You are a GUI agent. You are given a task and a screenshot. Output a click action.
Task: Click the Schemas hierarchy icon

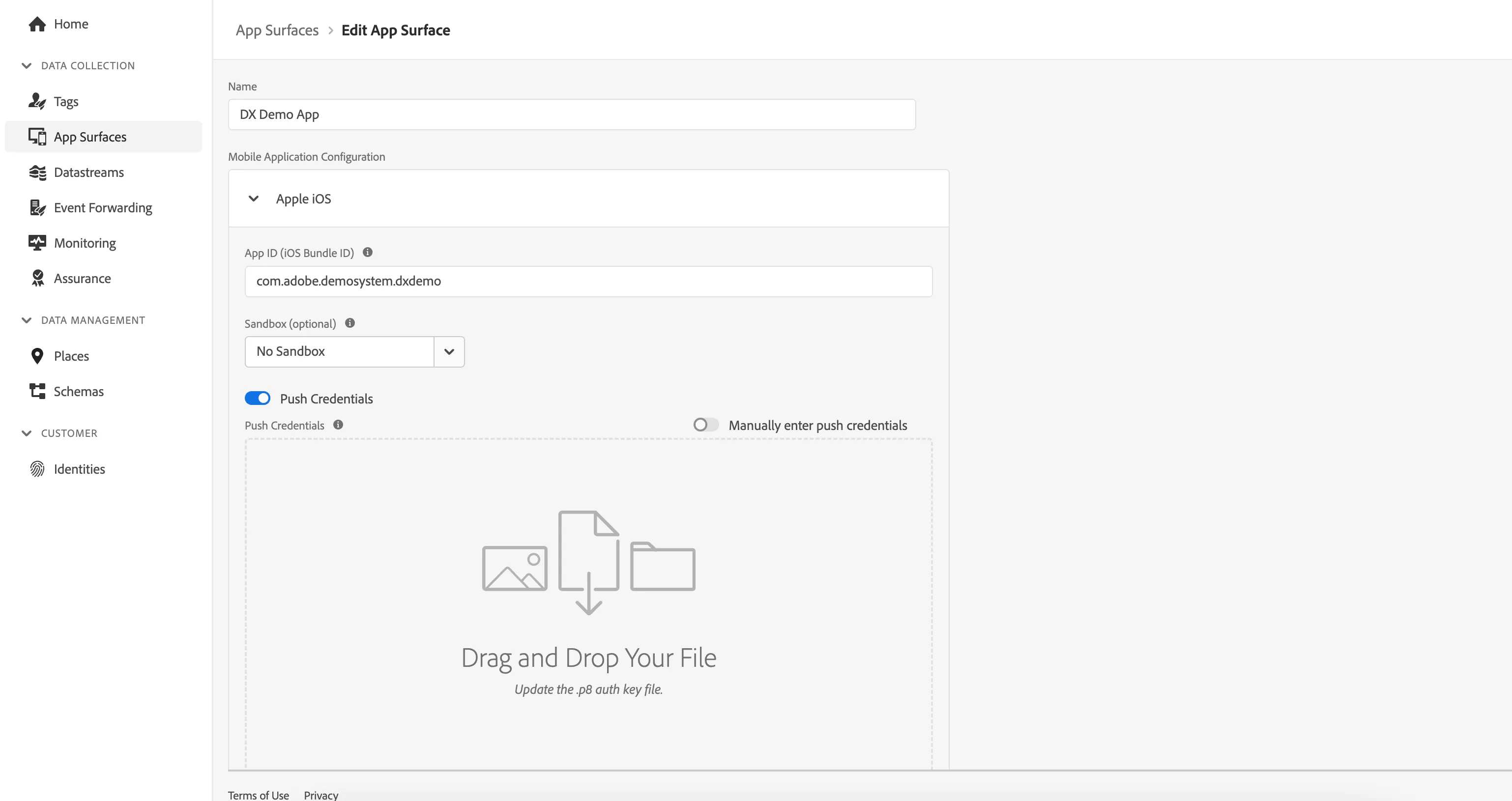click(x=37, y=391)
